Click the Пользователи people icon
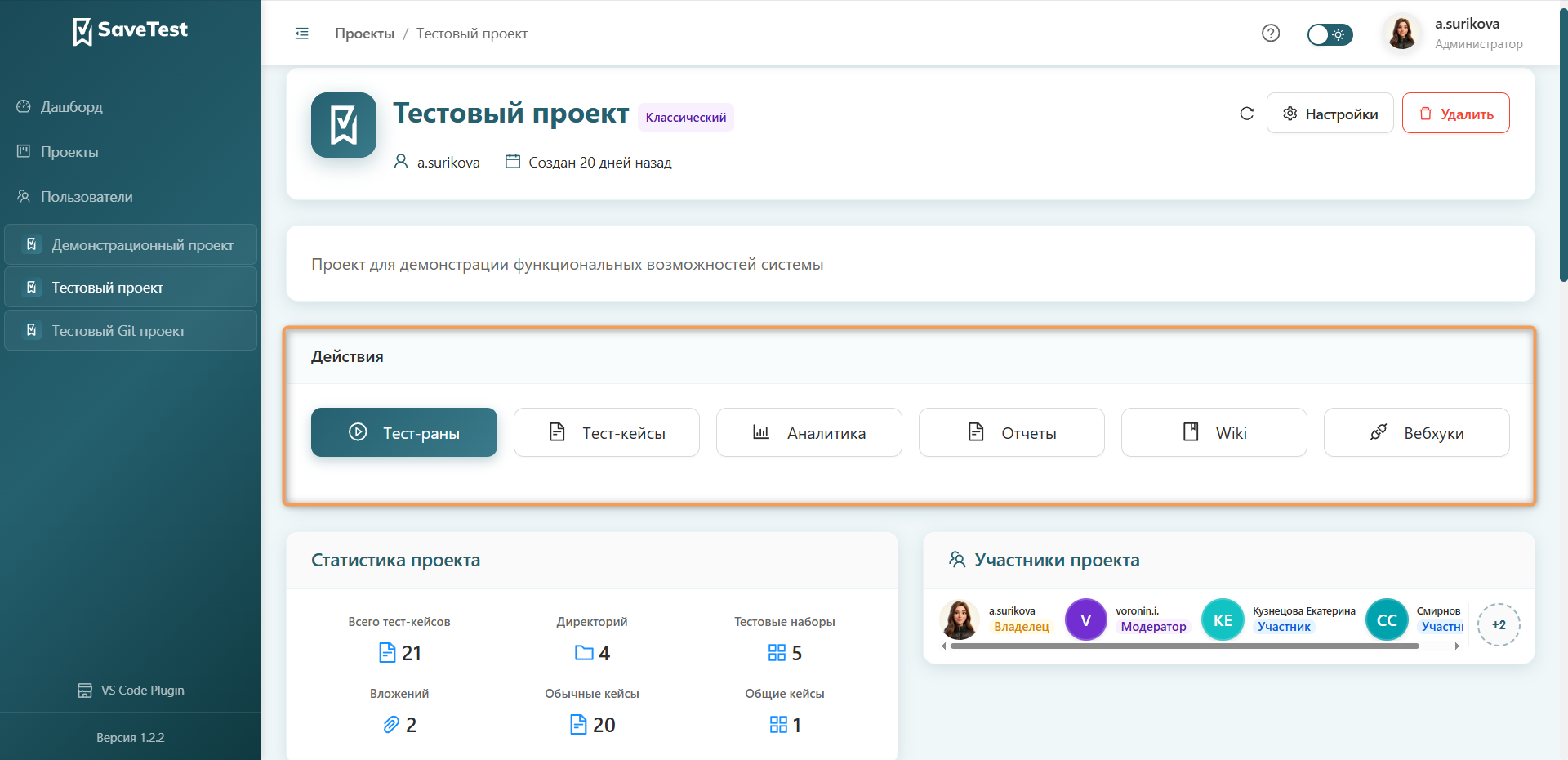 coord(24,196)
